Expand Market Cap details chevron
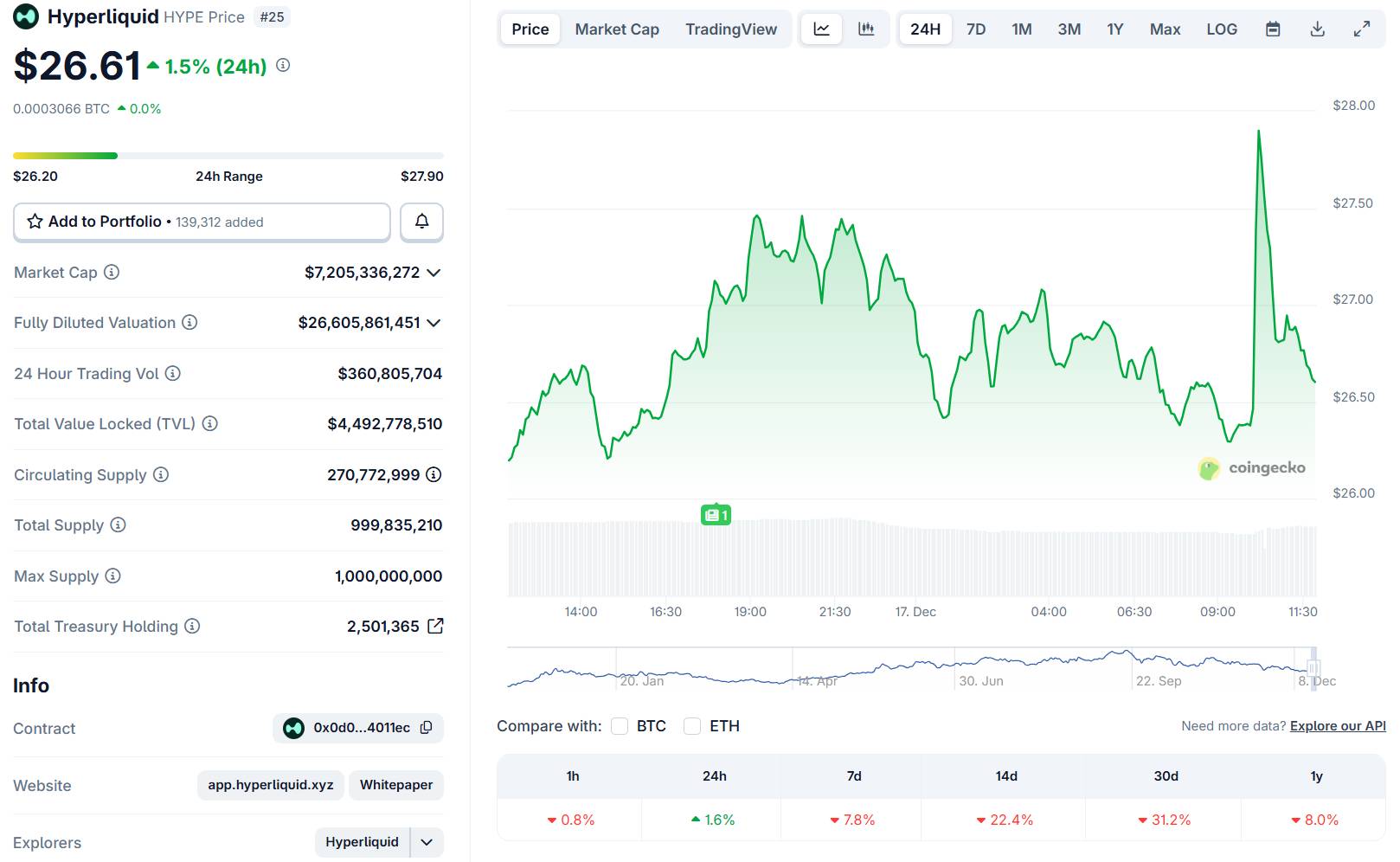Image resolution: width=1400 pixels, height=862 pixels. tap(434, 273)
